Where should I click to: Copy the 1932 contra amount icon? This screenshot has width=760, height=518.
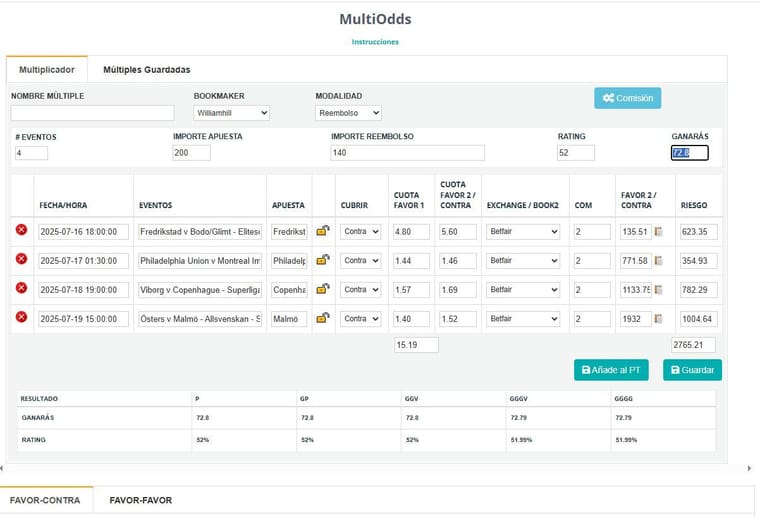[659, 319]
